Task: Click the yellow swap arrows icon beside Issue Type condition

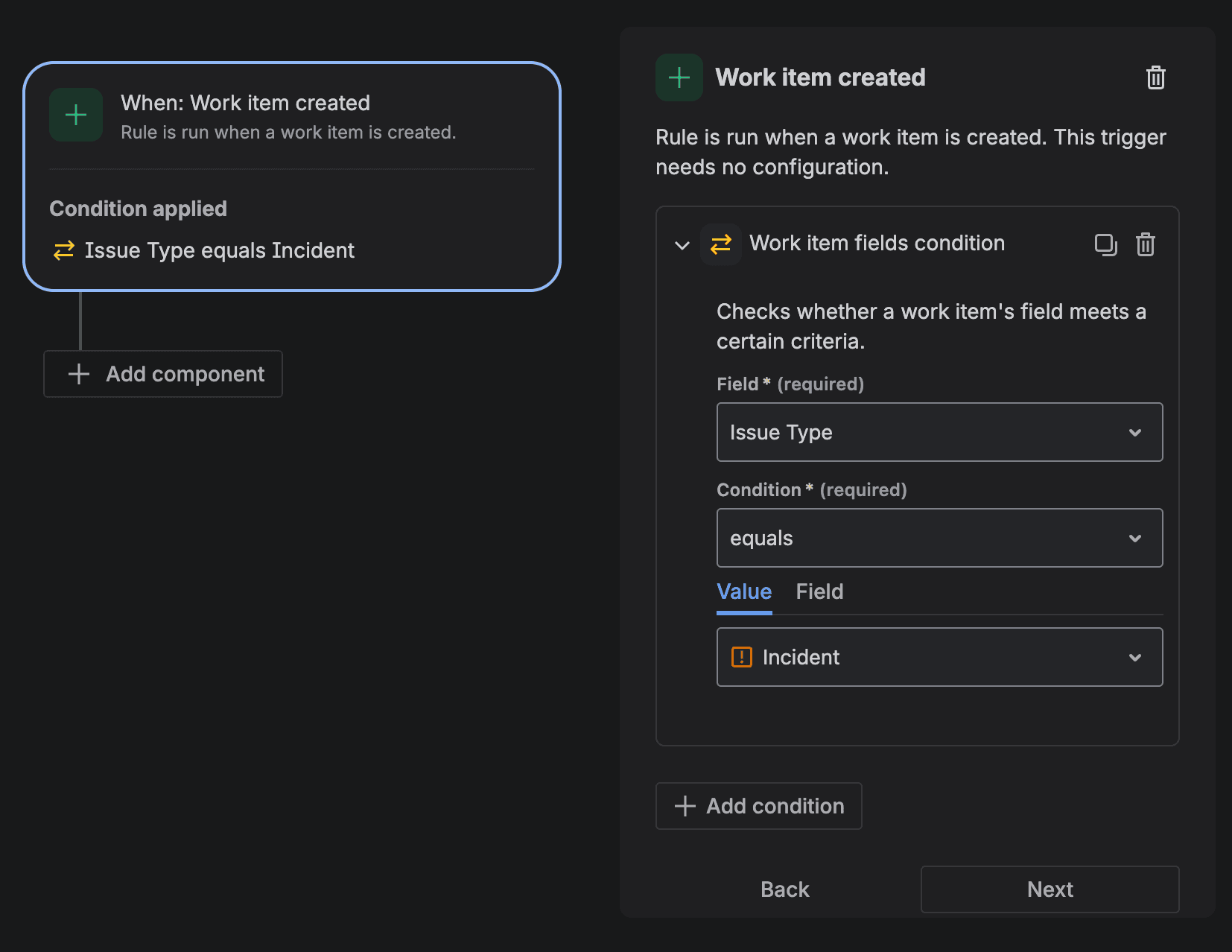Action: [x=63, y=250]
